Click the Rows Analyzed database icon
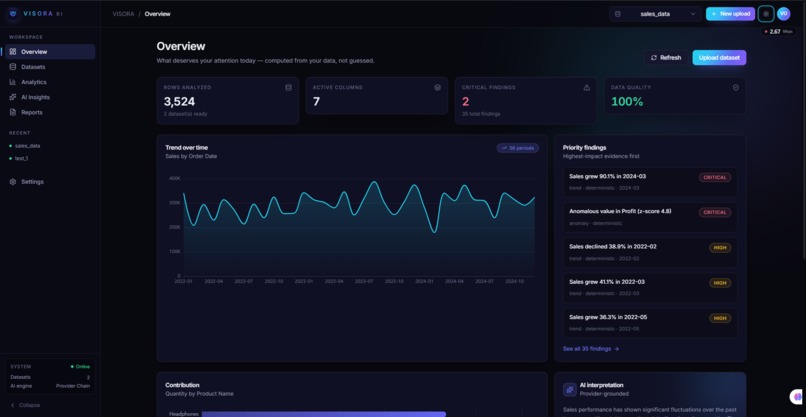Image resolution: width=806 pixels, height=417 pixels. (288, 87)
